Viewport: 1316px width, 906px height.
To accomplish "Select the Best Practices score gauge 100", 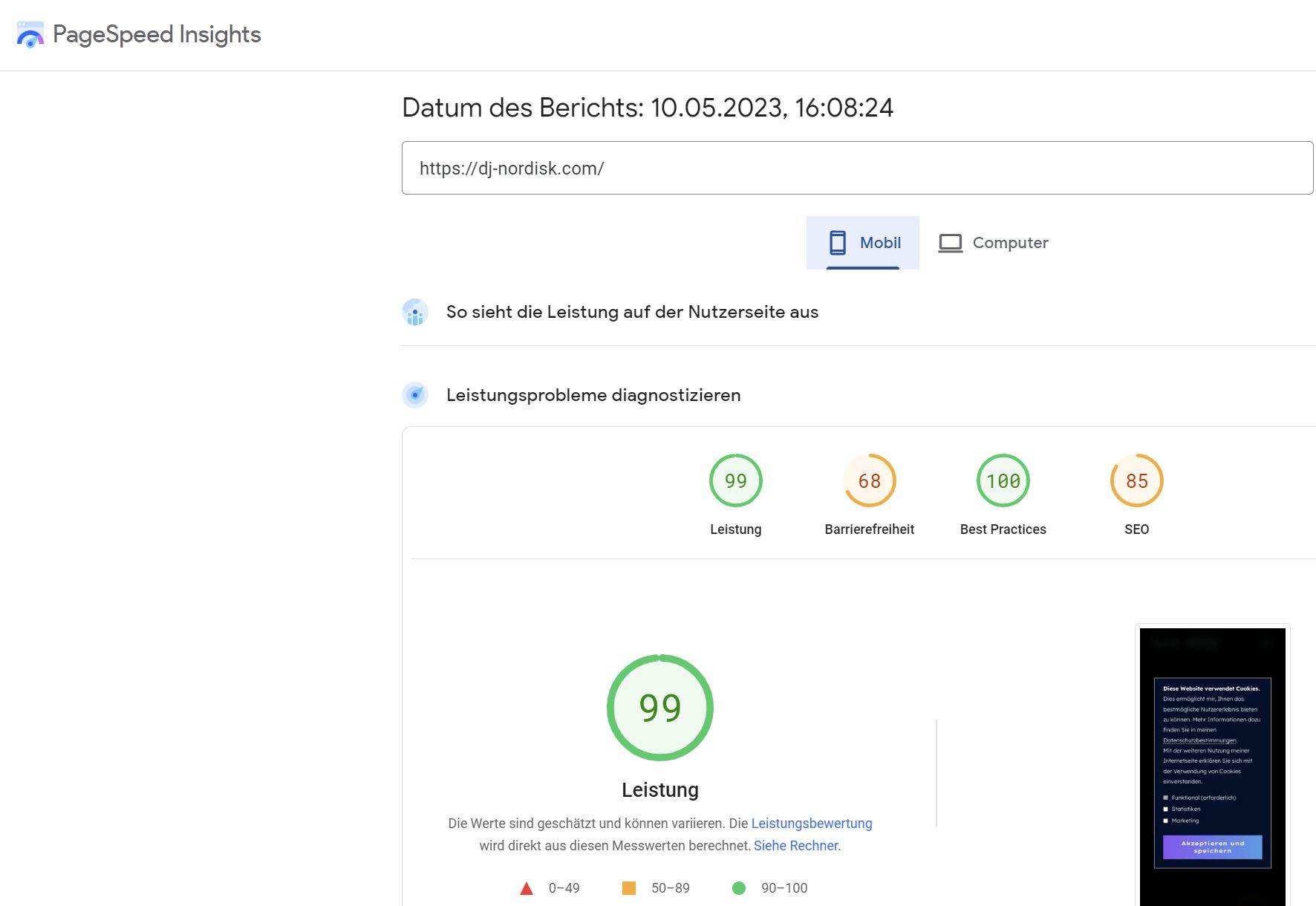I will (x=1003, y=480).
